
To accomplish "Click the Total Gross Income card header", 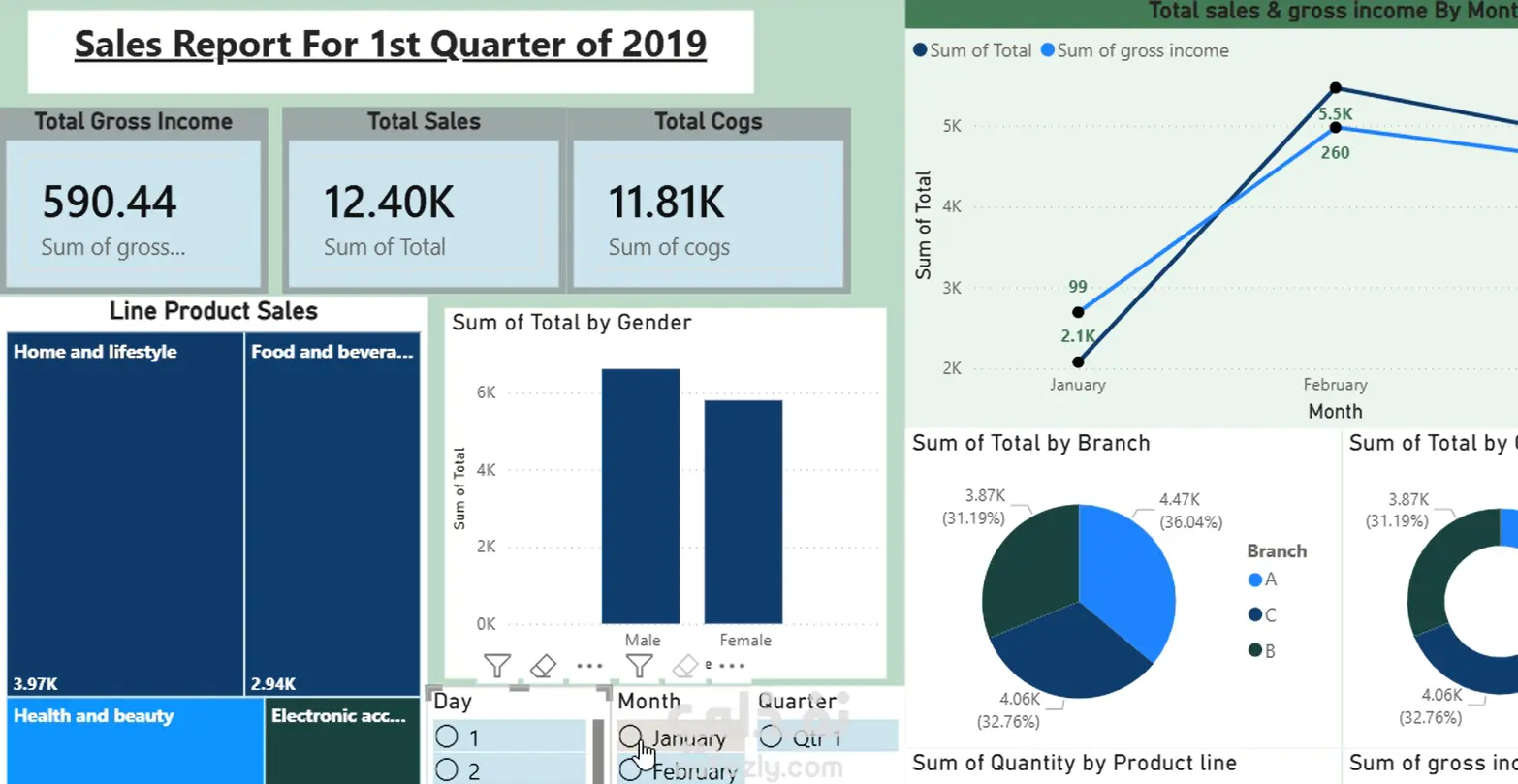I will click(x=134, y=121).
